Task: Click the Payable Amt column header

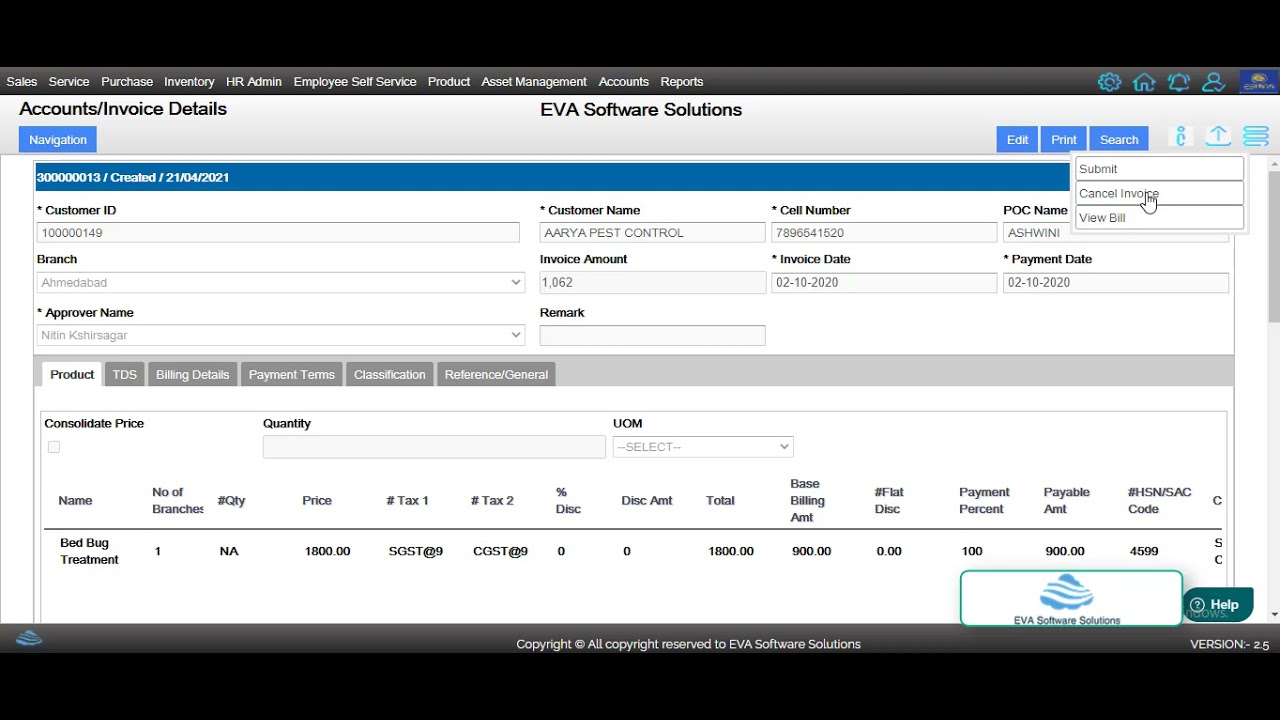Action: (x=1067, y=500)
